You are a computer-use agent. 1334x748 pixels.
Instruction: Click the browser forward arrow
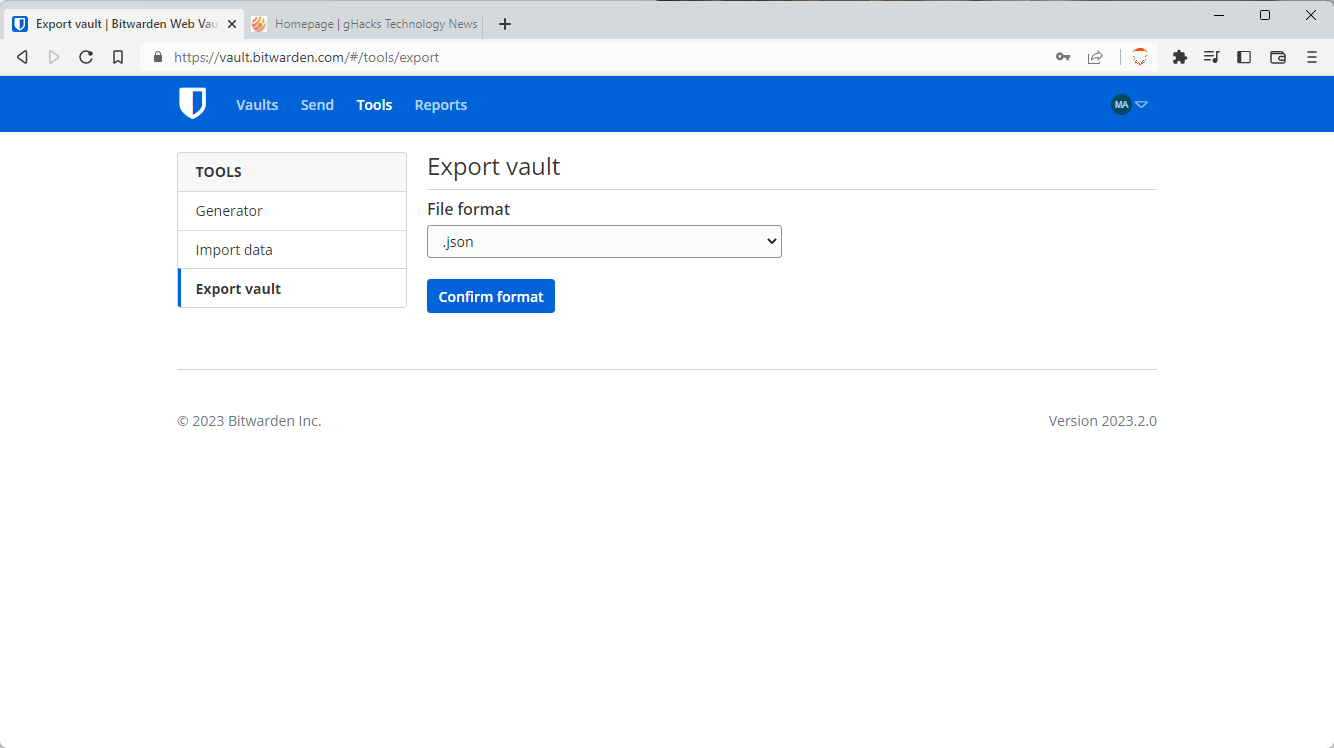(54, 57)
